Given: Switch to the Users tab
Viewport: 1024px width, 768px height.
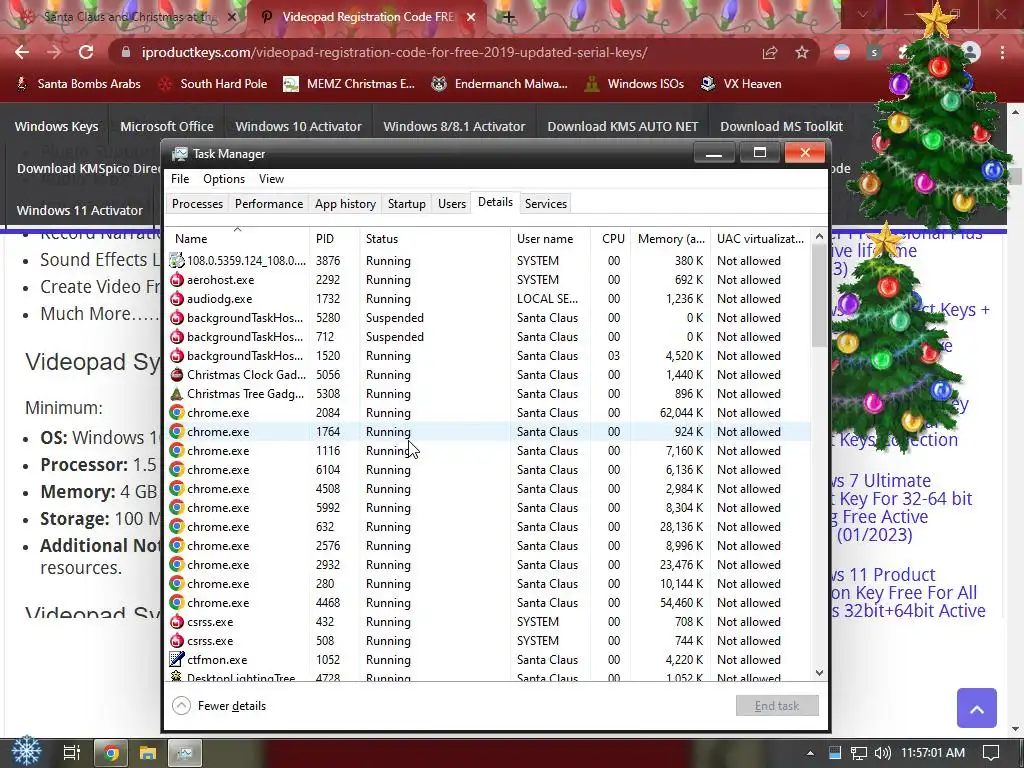Looking at the screenshot, I should tap(452, 204).
